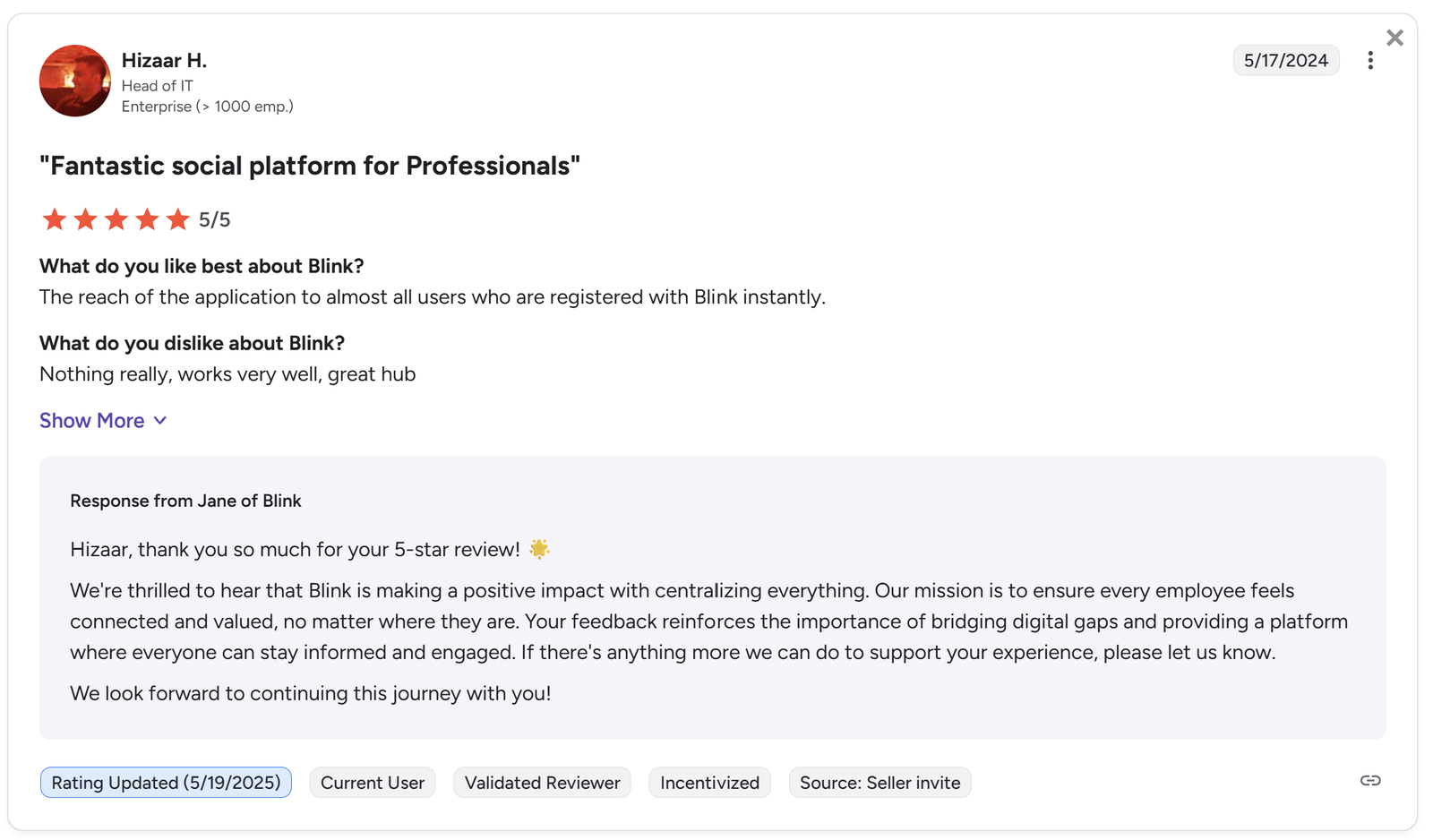The width and height of the screenshot is (1433, 840).
Task: Select the fifth rating star
Action: click(x=176, y=219)
